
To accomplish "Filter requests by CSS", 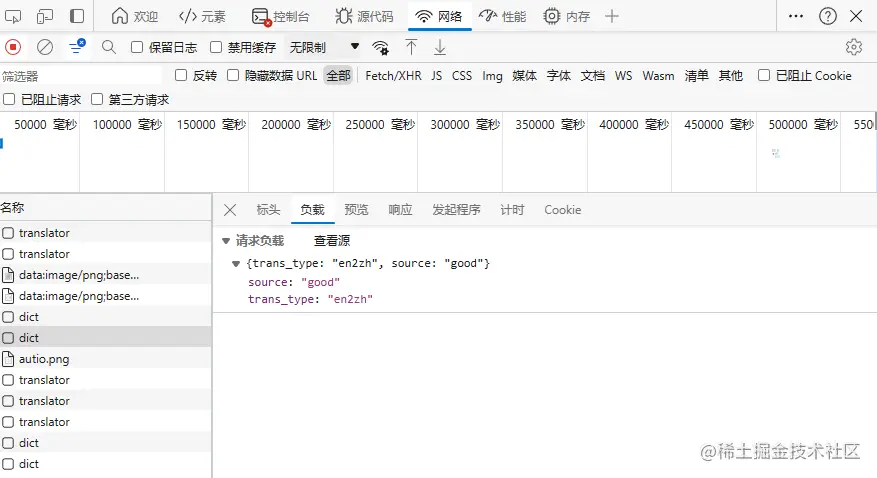I will [462, 75].
